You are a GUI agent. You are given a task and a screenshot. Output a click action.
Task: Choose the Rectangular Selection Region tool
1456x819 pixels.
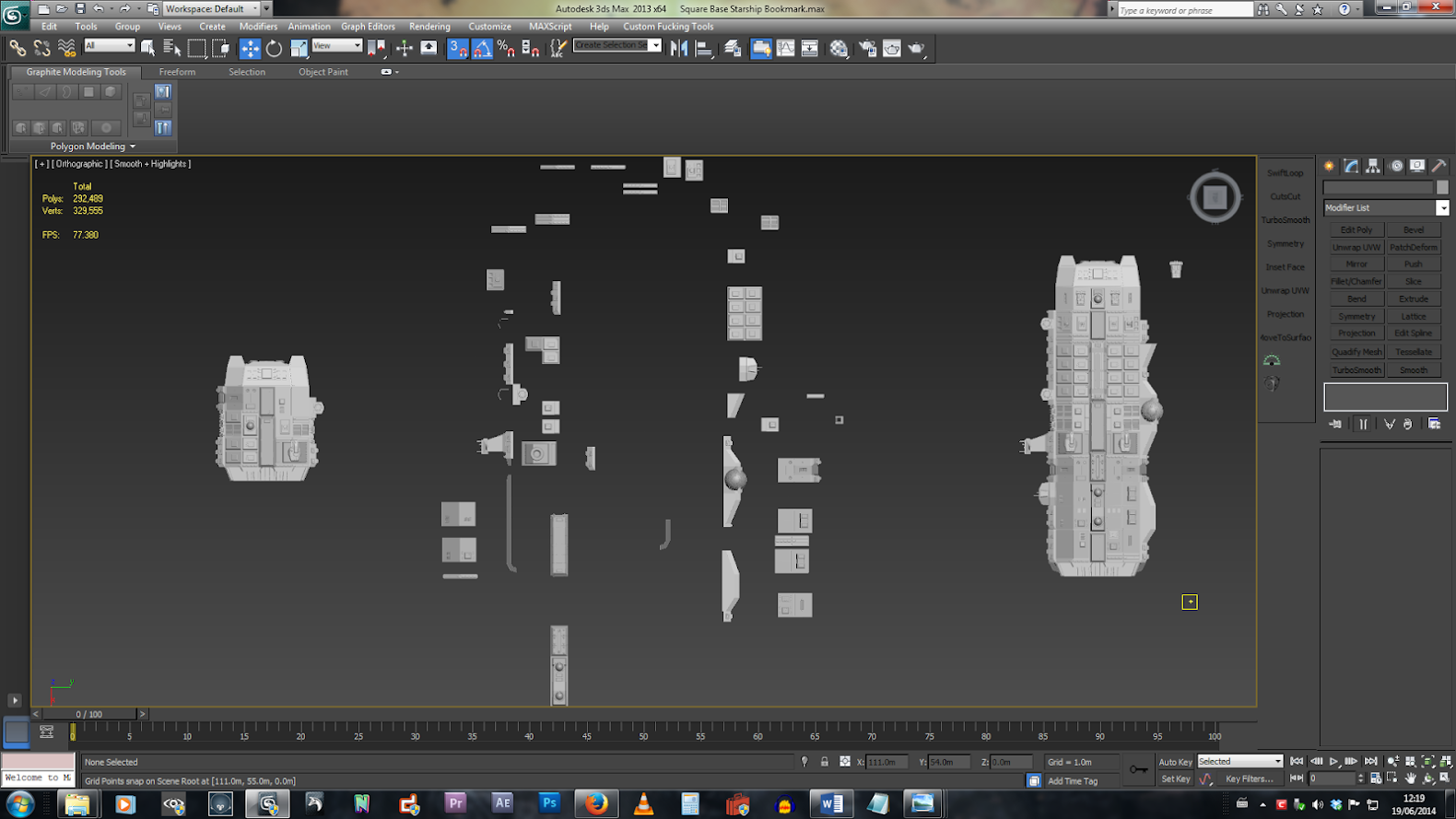195,49
